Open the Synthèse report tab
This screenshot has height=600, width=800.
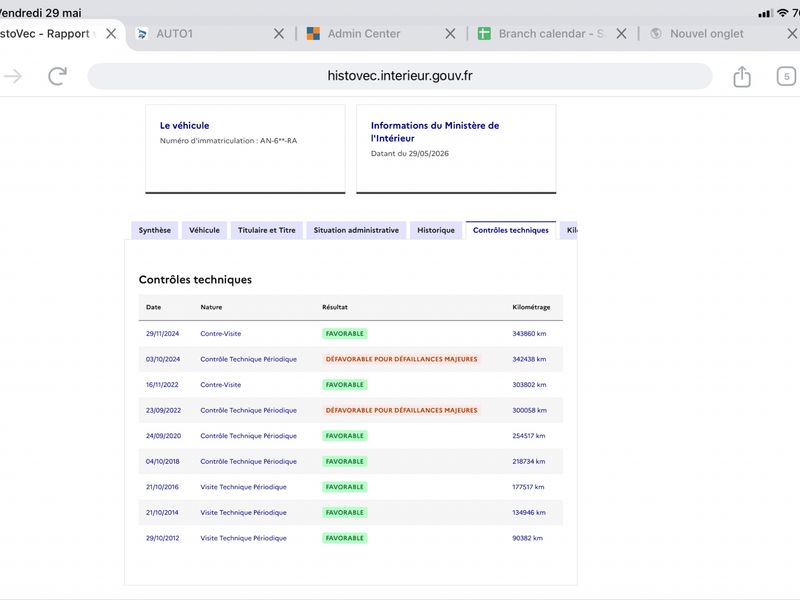(155, 230)
